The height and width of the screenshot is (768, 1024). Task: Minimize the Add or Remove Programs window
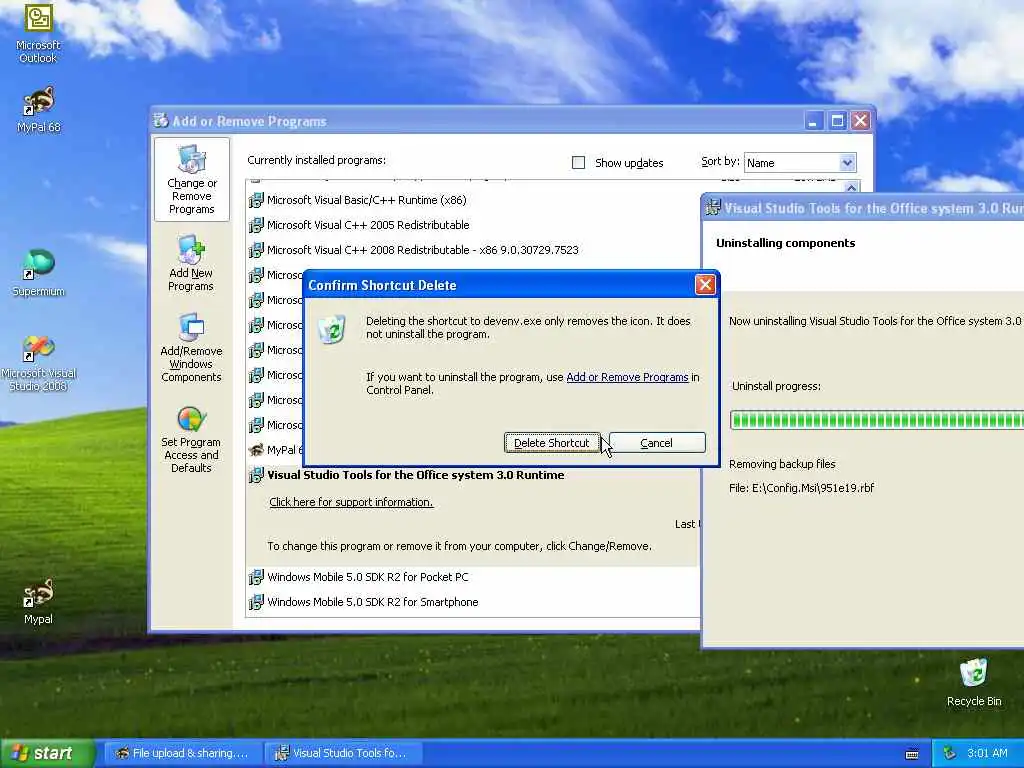tap(813, 121)
